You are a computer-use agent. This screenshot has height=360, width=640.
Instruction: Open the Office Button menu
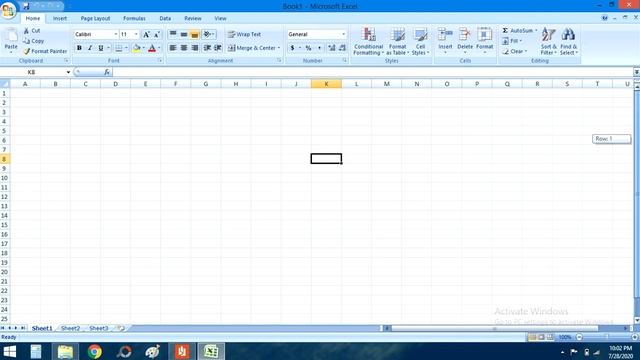coord(8,10)
